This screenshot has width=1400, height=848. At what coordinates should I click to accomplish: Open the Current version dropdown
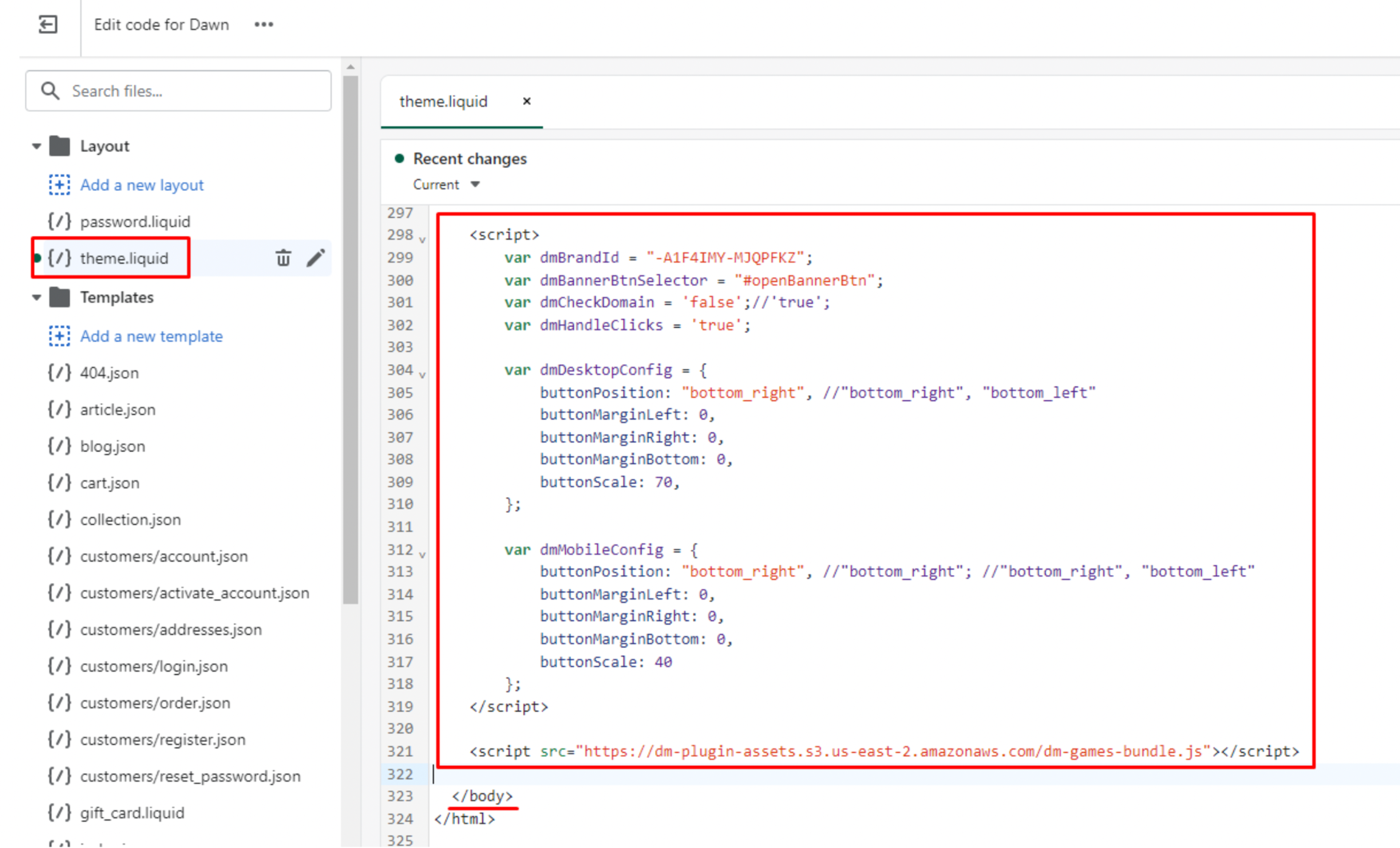(446, 184)
